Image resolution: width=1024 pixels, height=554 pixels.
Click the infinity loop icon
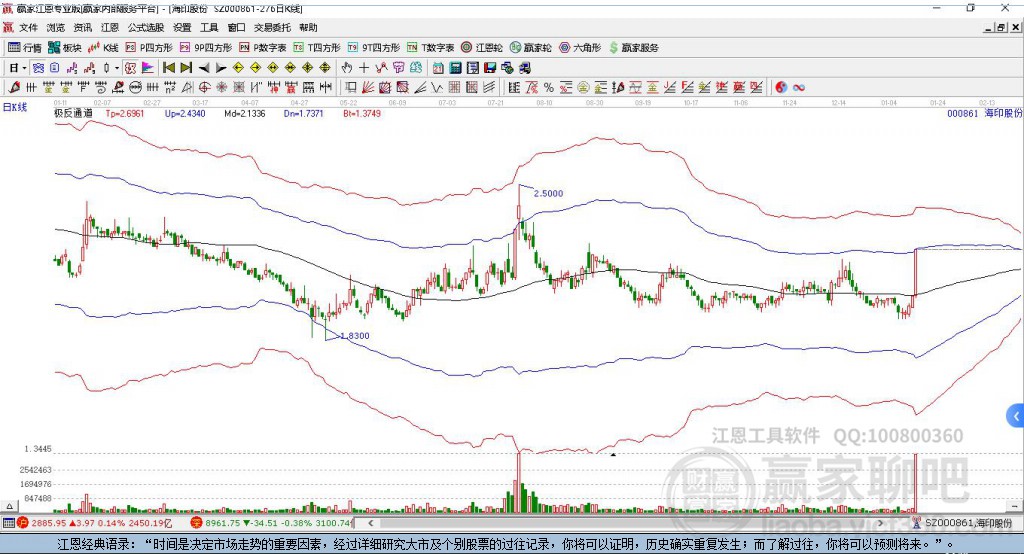coord(798,88)
